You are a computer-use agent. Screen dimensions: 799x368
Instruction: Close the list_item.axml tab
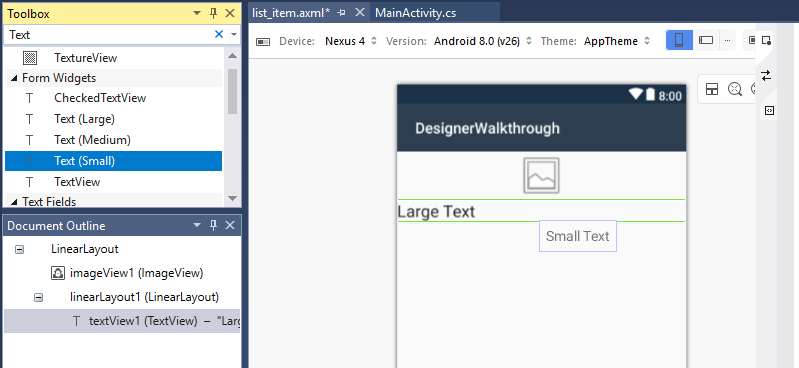click(x=360, y=12)
